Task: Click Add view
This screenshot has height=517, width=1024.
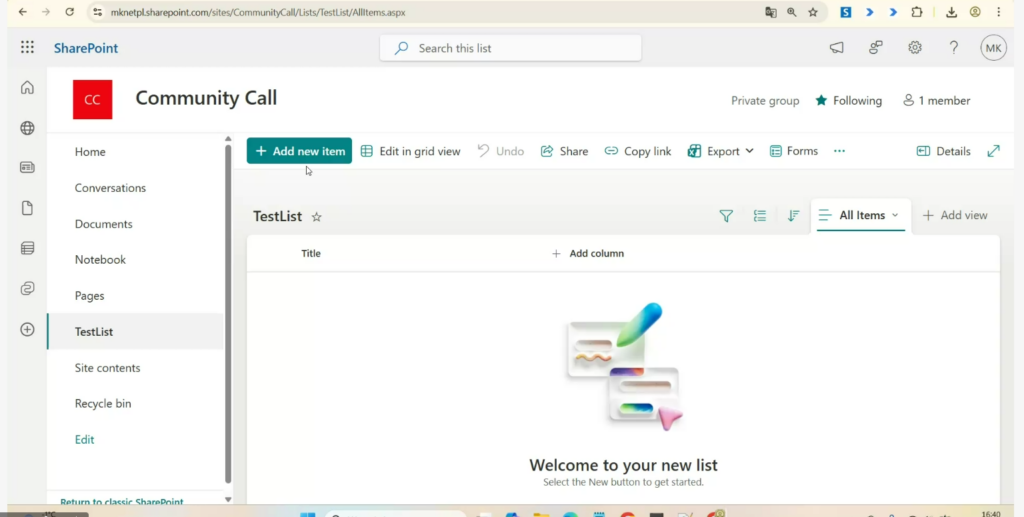Action: pos(955,215)
